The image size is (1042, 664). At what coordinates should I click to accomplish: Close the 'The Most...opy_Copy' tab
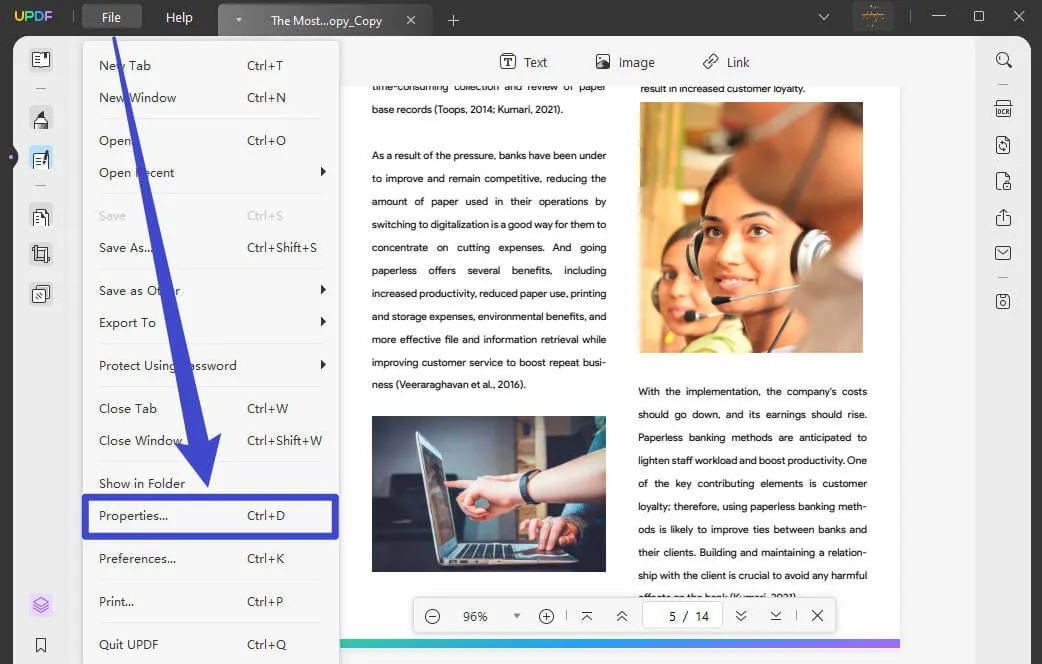[x=411, y=20]
